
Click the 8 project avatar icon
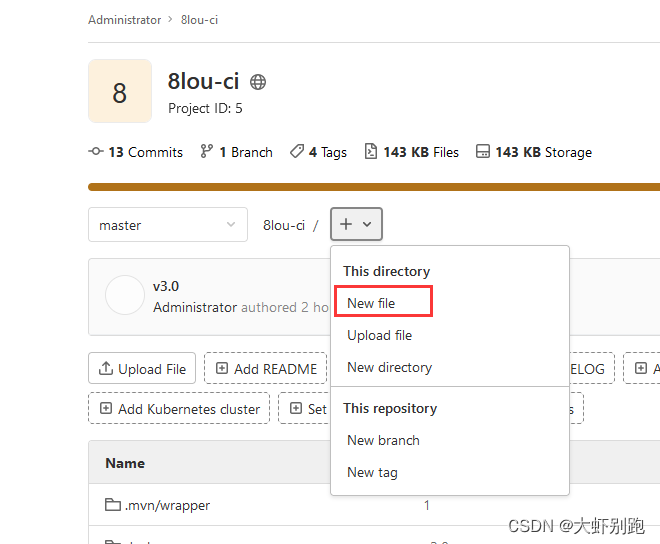point(120,91)
